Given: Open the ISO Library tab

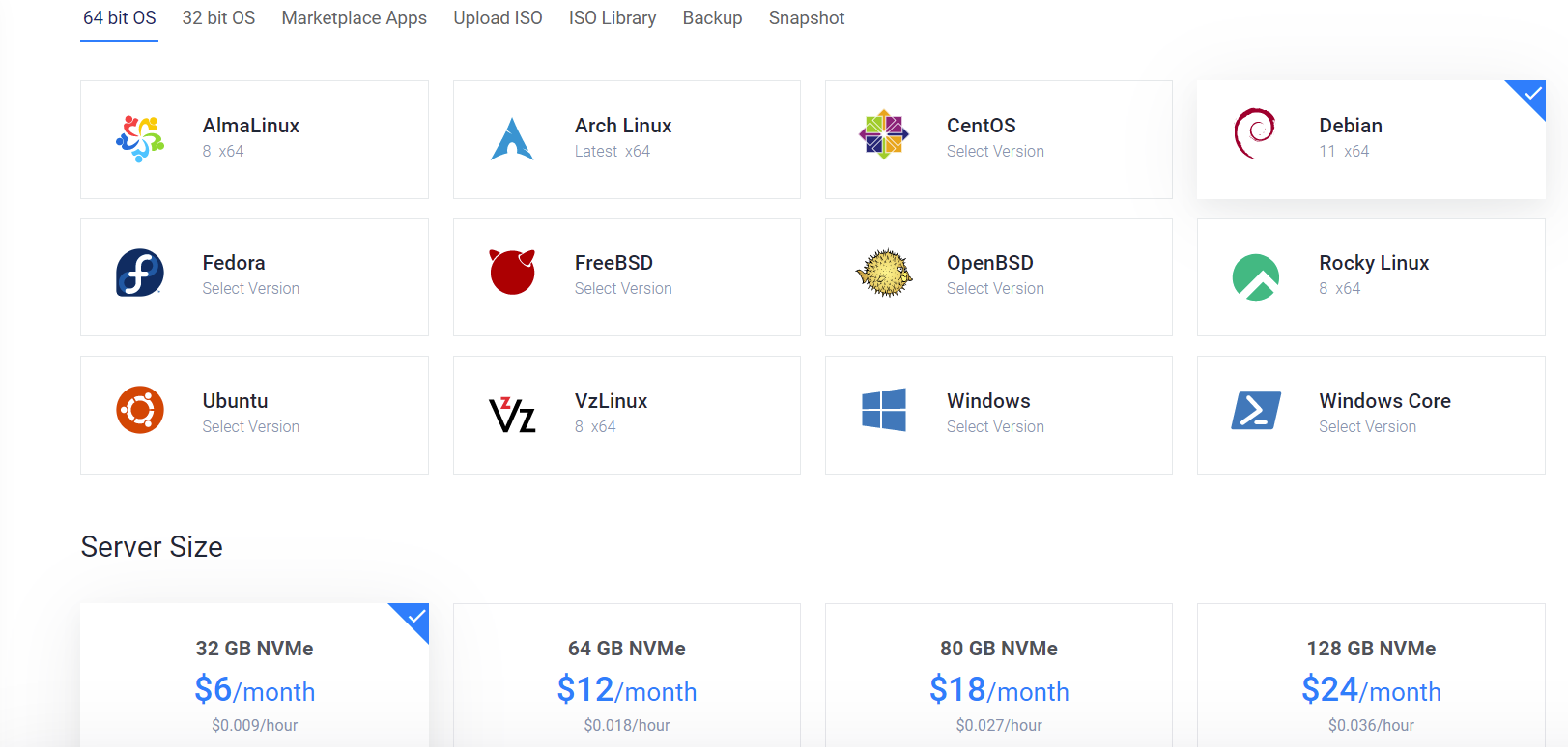Looking at the screenshot, I should click(x=613, y=17).
